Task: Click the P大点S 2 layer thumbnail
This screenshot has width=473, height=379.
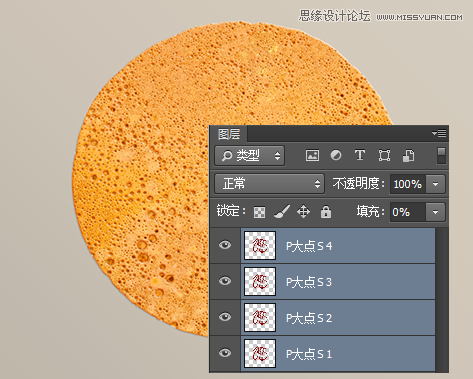Action: coord(260,318)
